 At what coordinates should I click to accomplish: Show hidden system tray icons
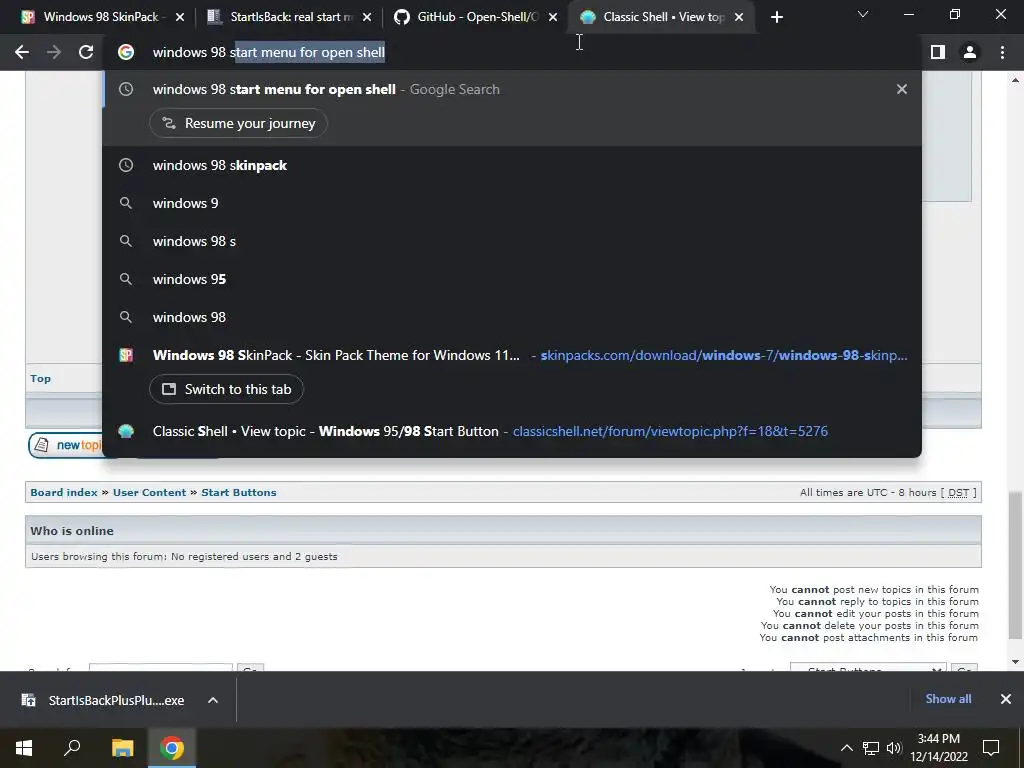[846, 748]
